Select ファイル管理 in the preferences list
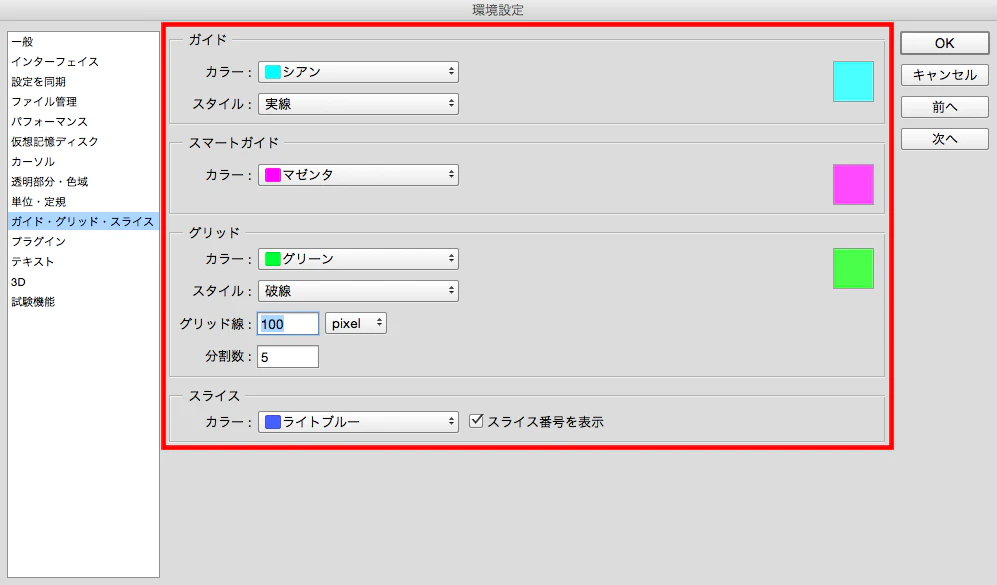 click(83, 102)
